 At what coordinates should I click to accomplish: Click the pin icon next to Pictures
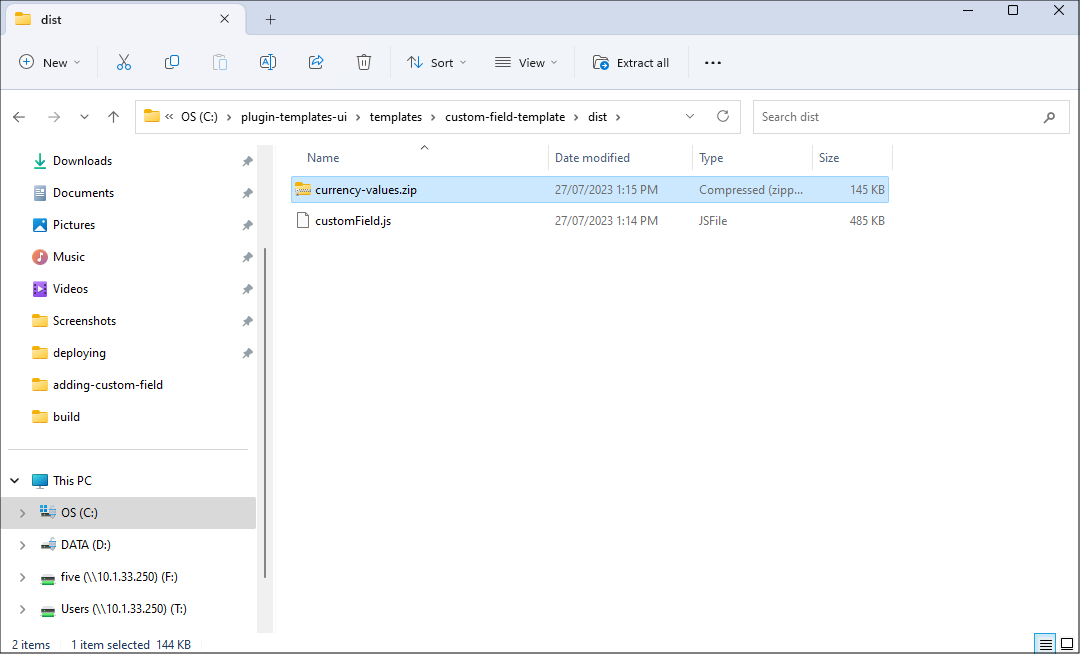[247, 225]
